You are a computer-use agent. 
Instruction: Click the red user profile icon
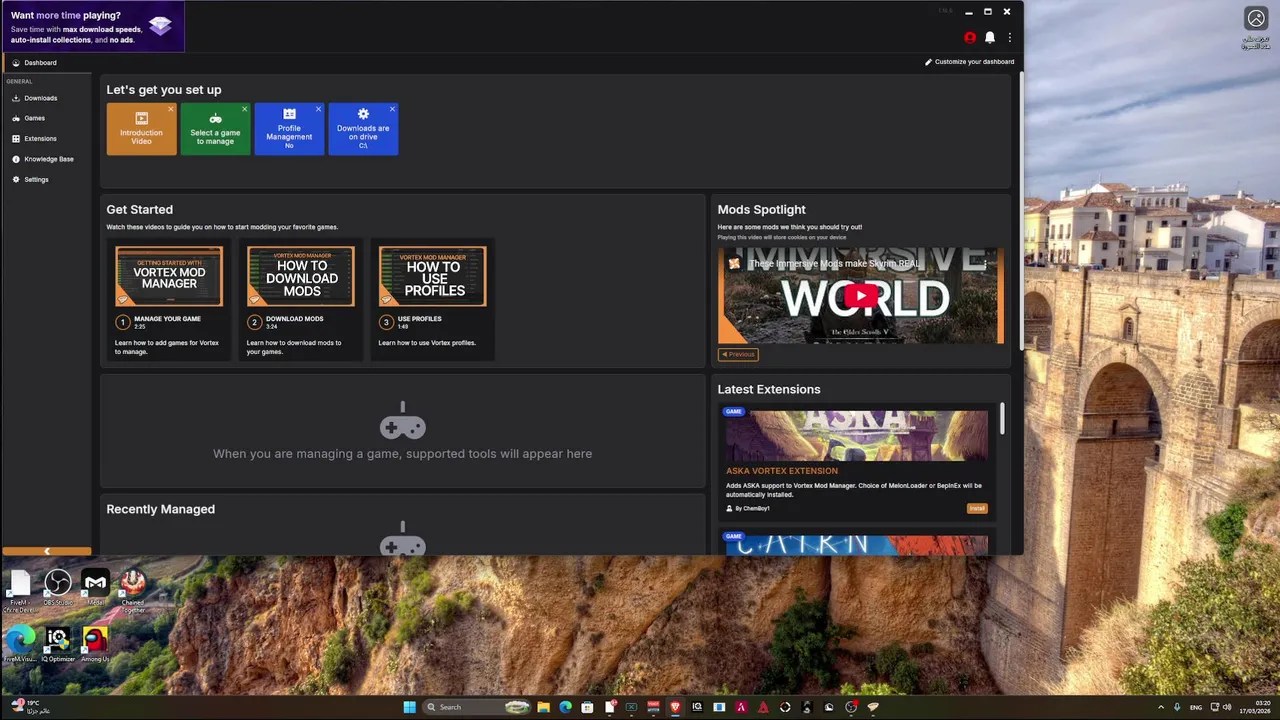[x=970, y=37]
